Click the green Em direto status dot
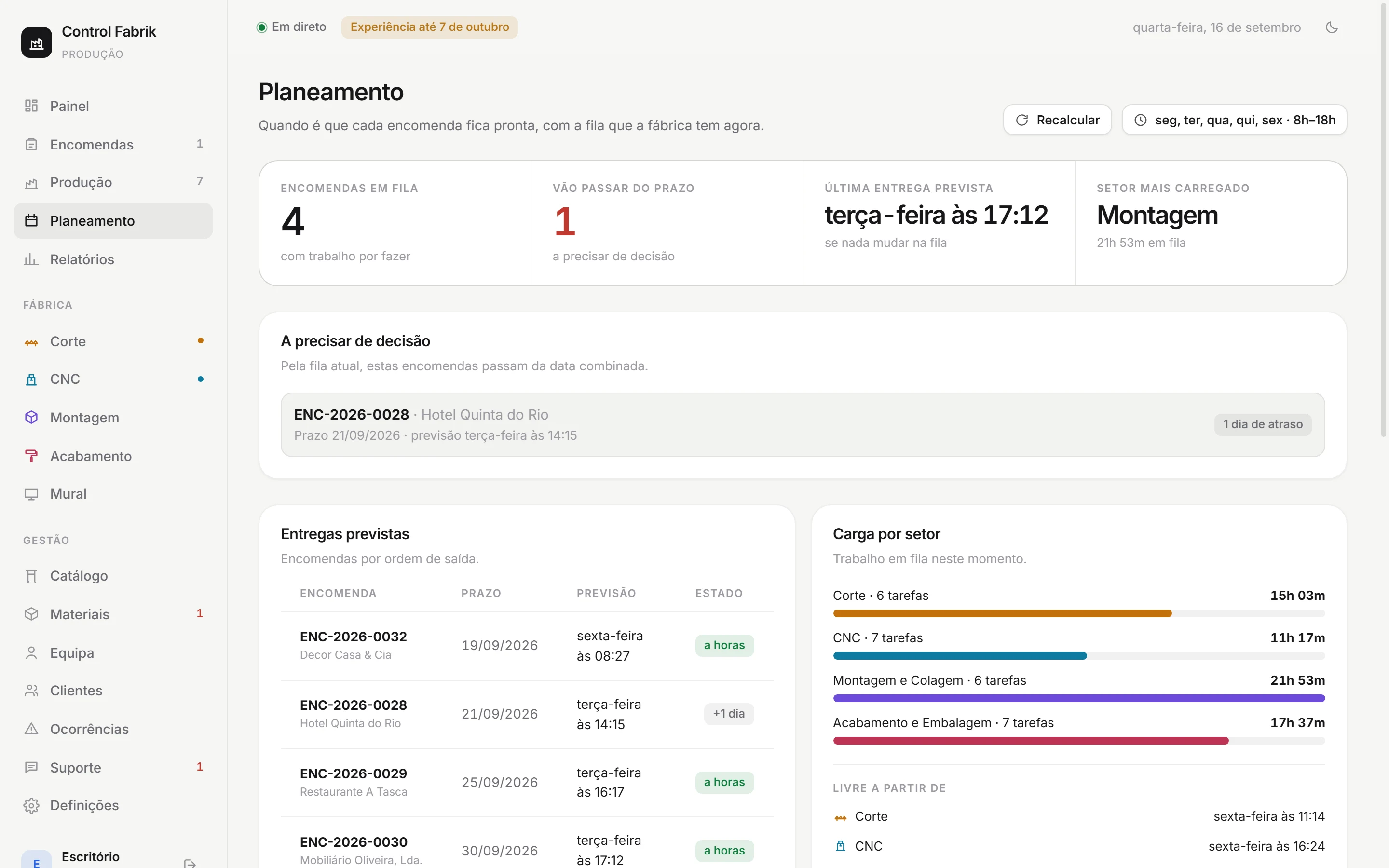 [x=262, y=27]
